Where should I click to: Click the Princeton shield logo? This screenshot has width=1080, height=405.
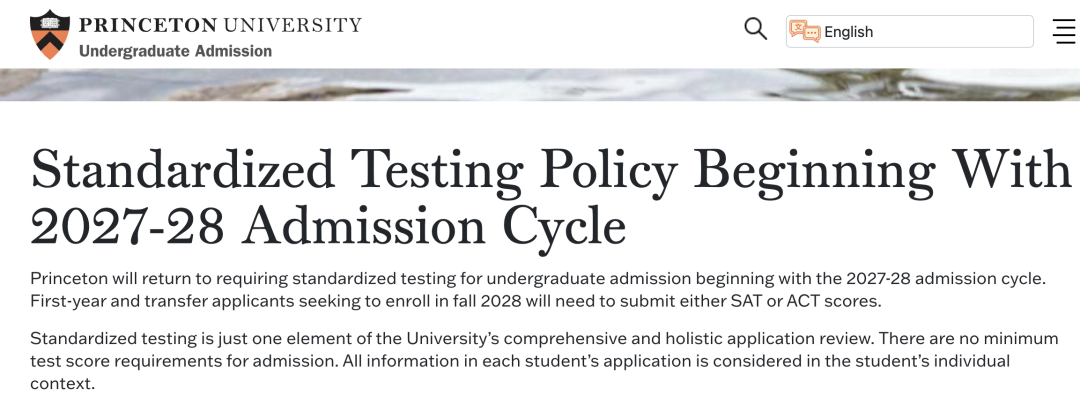[50, 33]
